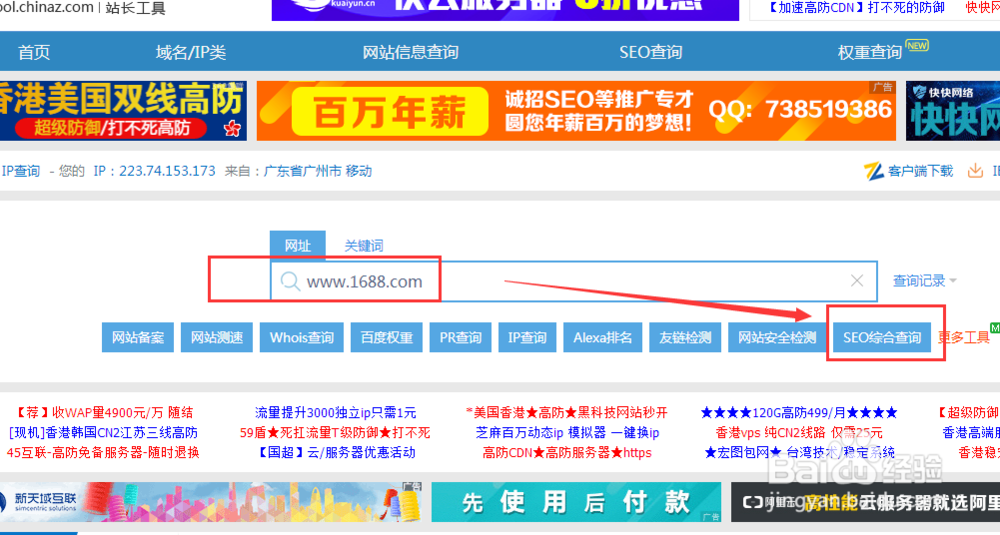This screenshot has width=1000, height=535.
Task: Click the 香港韩国CN2江苏三线高防 ad link
Action: [x=103, y=432]
